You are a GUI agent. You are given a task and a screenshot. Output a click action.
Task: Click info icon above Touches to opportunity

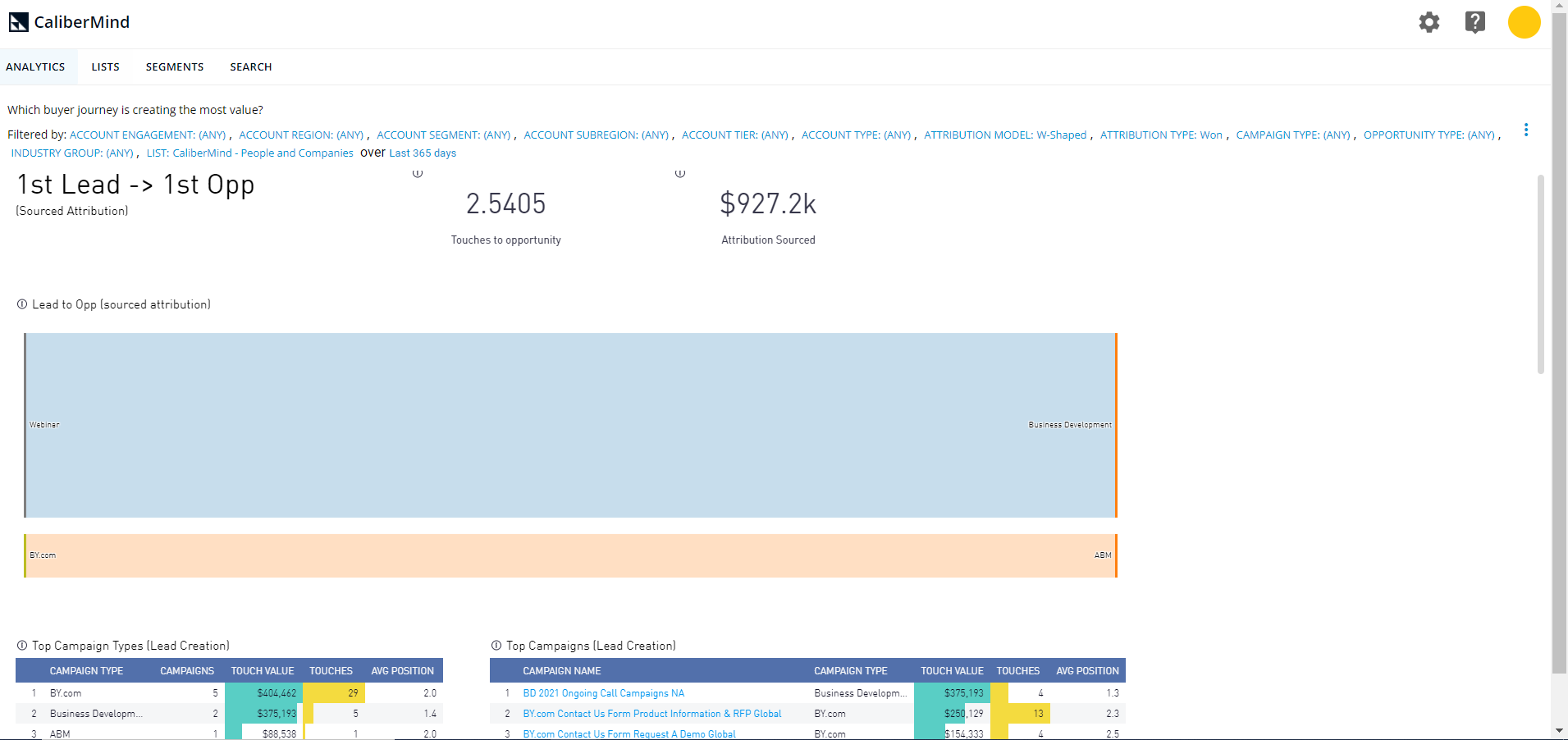pos(418,173)
